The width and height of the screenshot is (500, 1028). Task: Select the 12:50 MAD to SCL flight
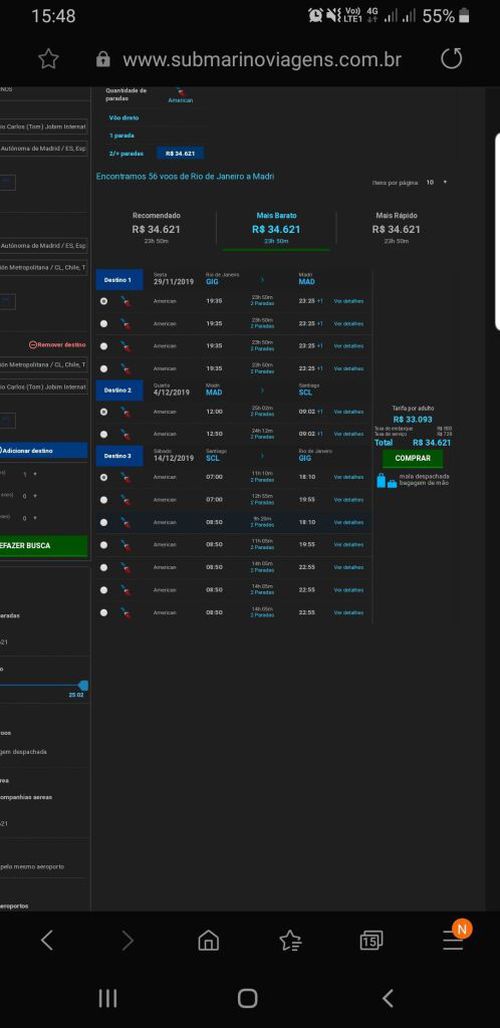[104, 434]
